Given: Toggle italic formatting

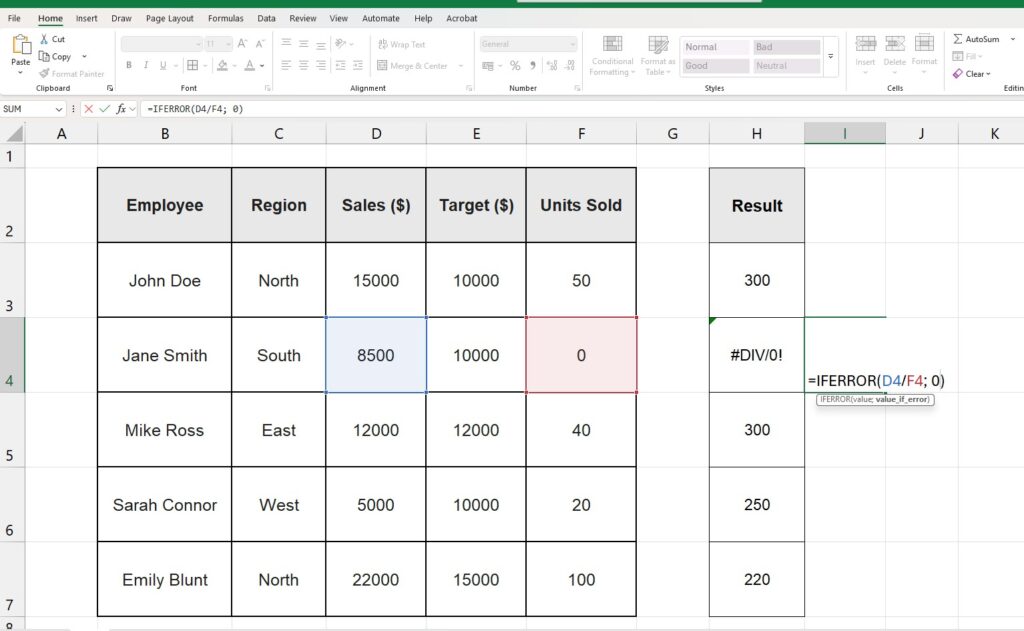Looking at the screenshot, I should pos(146,64).
